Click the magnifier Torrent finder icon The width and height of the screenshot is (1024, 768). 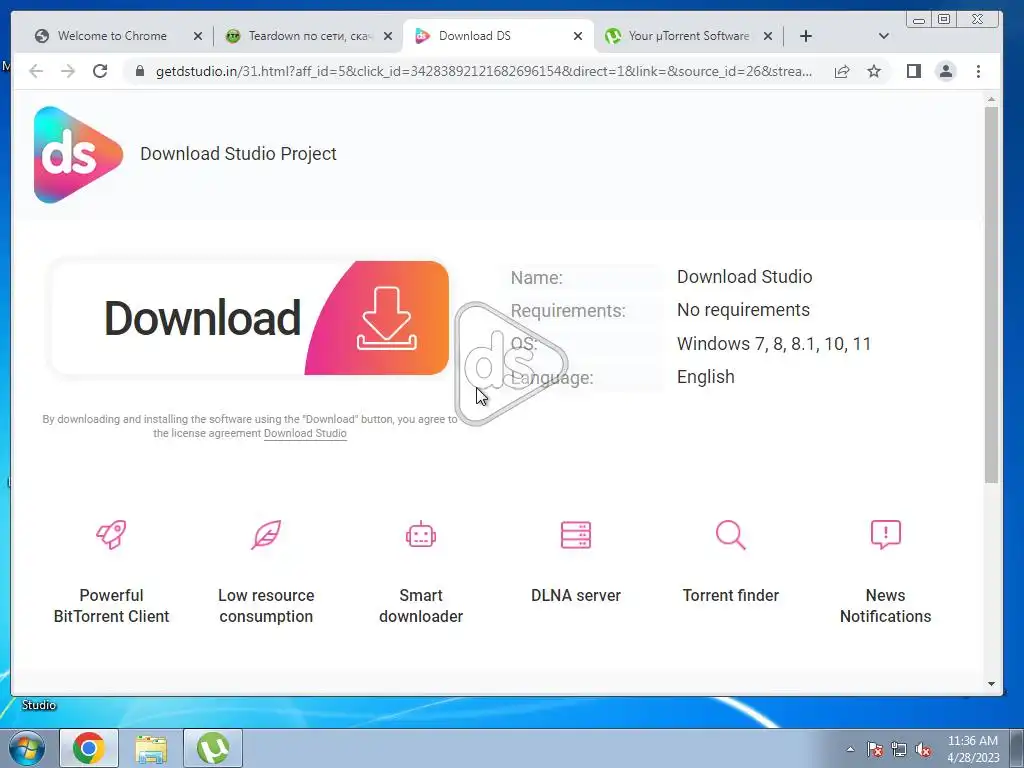click(731, 535)
